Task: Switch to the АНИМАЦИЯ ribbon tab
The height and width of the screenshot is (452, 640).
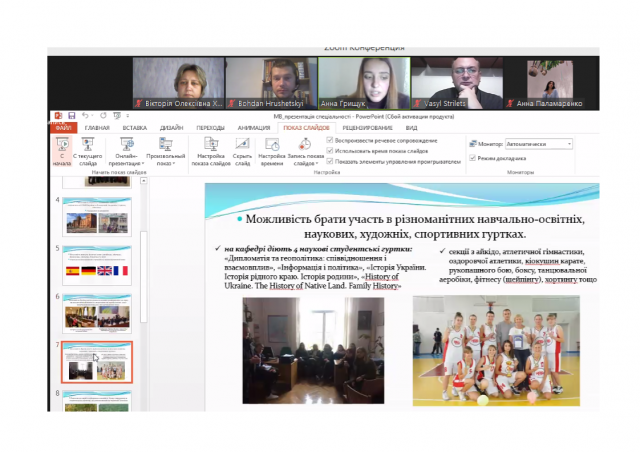Action: [x=253, y=128]
